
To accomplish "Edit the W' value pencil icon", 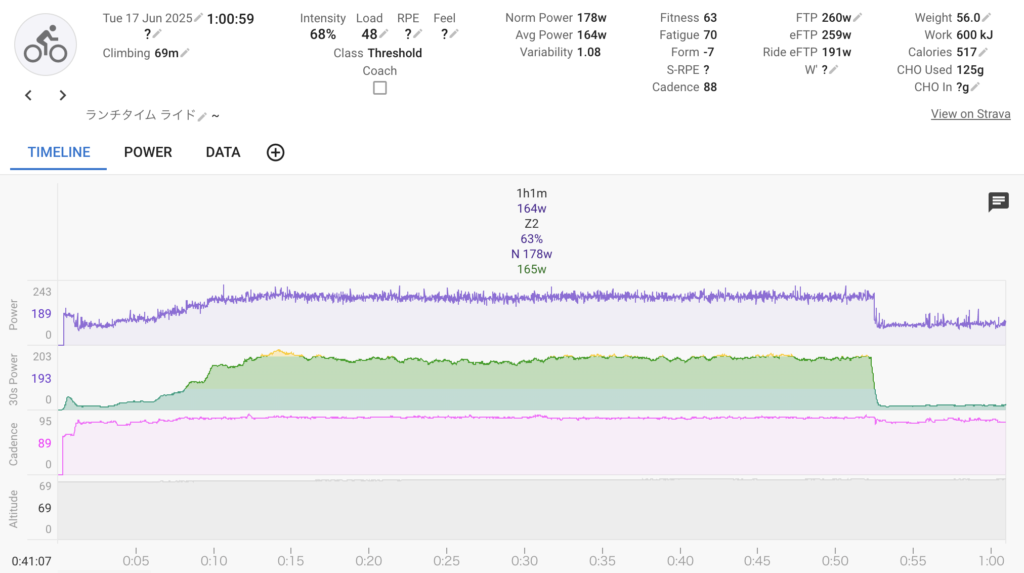I will coord(833,69).
